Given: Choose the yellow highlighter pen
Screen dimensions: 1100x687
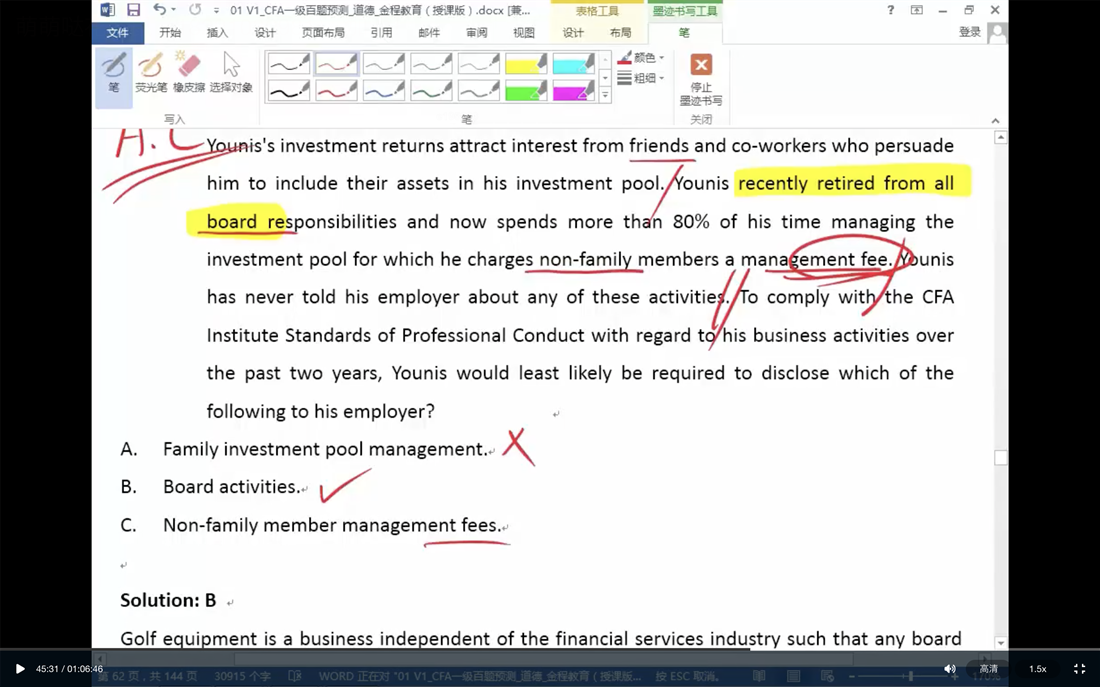Looking at the screenshot, I should pyautogui.click(x=526, y=64).
